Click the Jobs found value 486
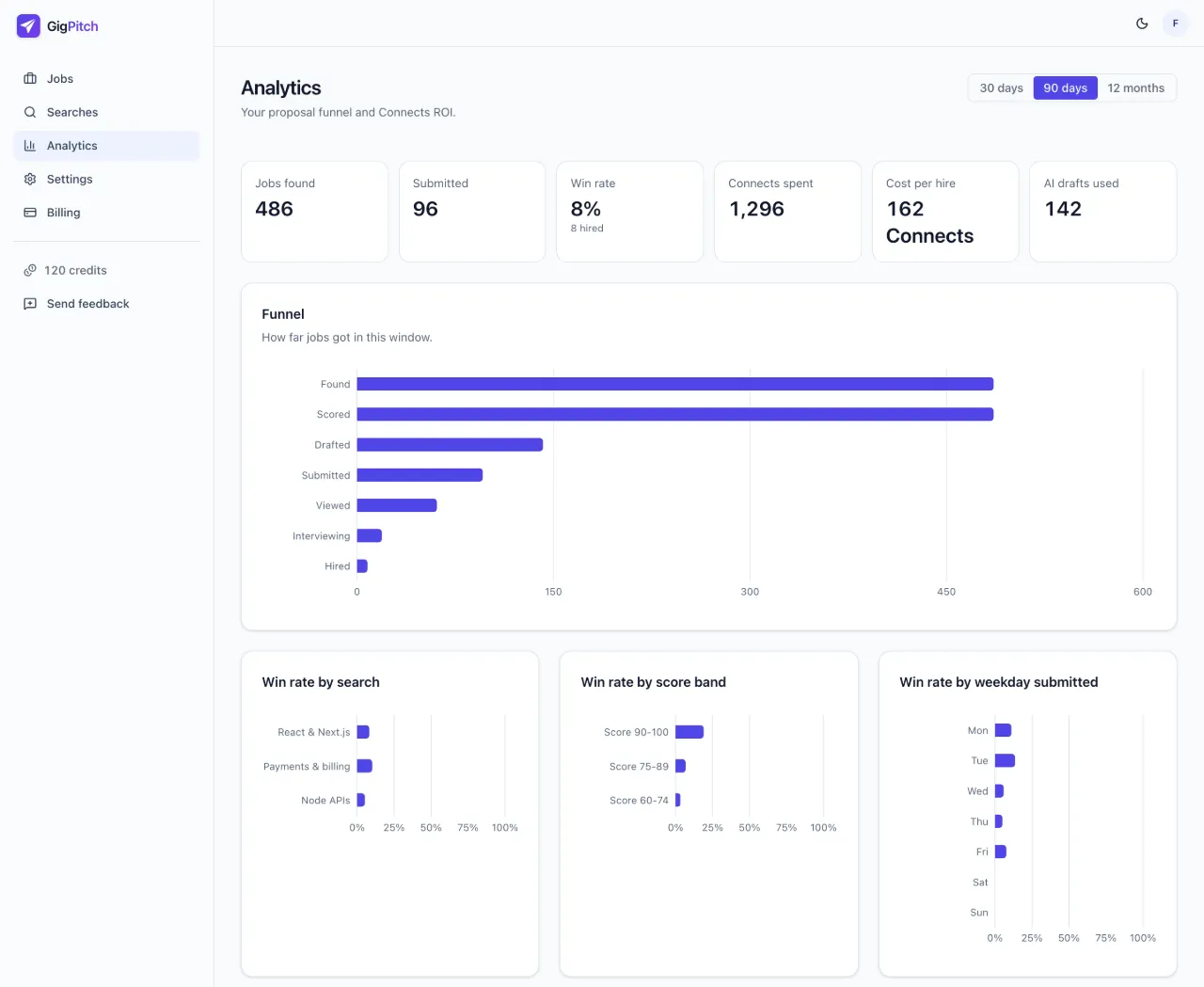This screenshot has width=1204, height=987. [x=275, y=209]
